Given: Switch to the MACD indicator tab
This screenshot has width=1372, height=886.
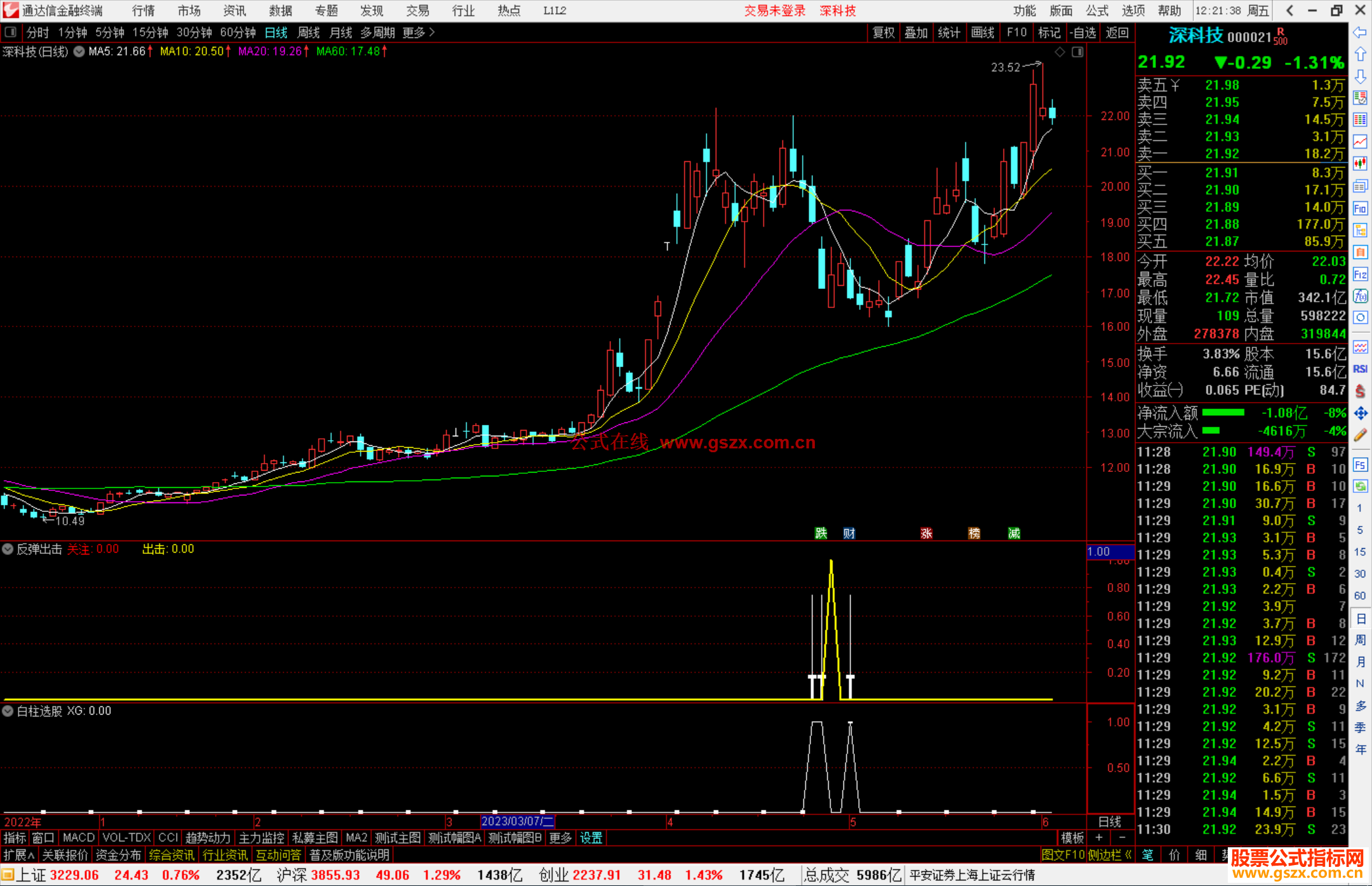Looking at the screenshot, I should pyautogui.click(x=79, y=838).
